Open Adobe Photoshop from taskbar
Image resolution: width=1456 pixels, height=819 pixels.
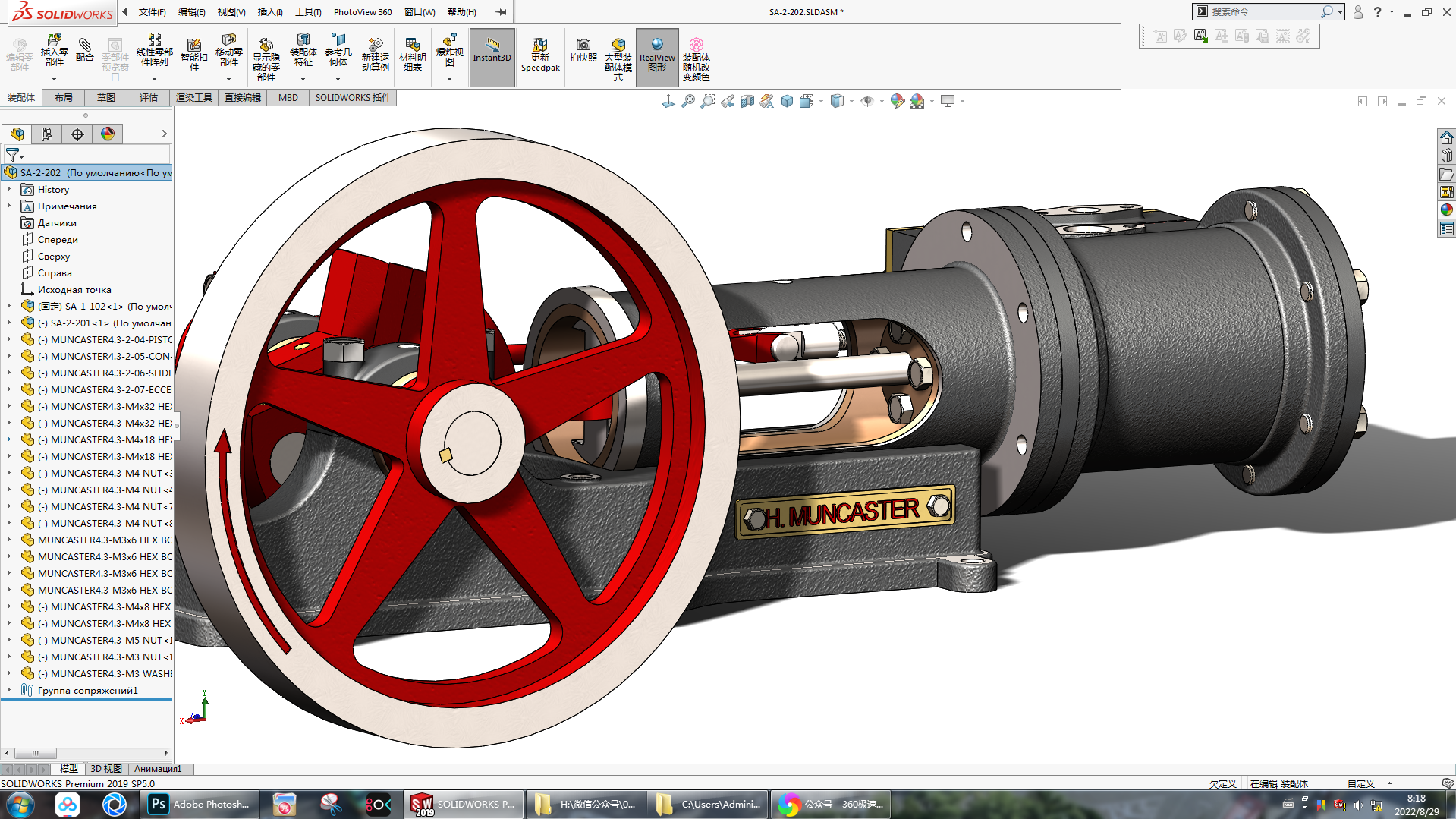(201, 805)
